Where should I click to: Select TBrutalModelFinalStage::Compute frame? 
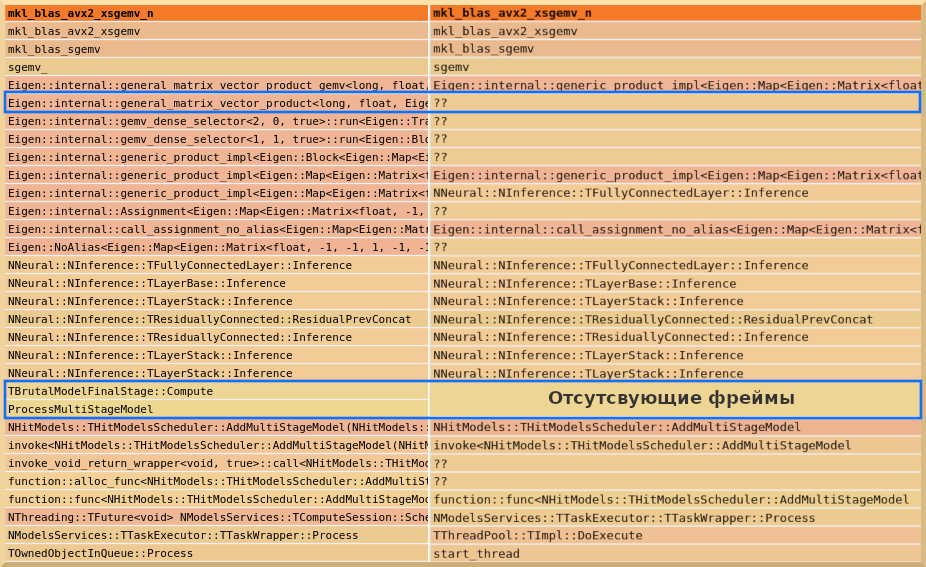[x=216, y=391]
